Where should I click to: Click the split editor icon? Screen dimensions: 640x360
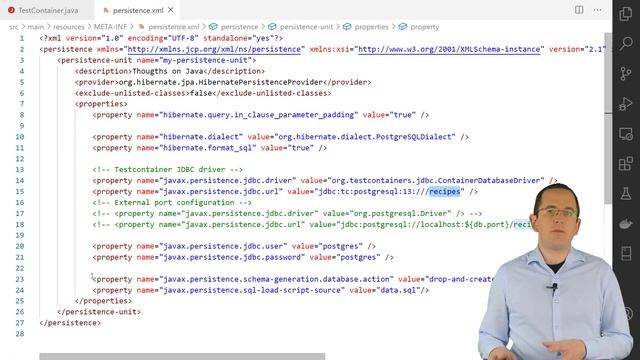[579, 10]
